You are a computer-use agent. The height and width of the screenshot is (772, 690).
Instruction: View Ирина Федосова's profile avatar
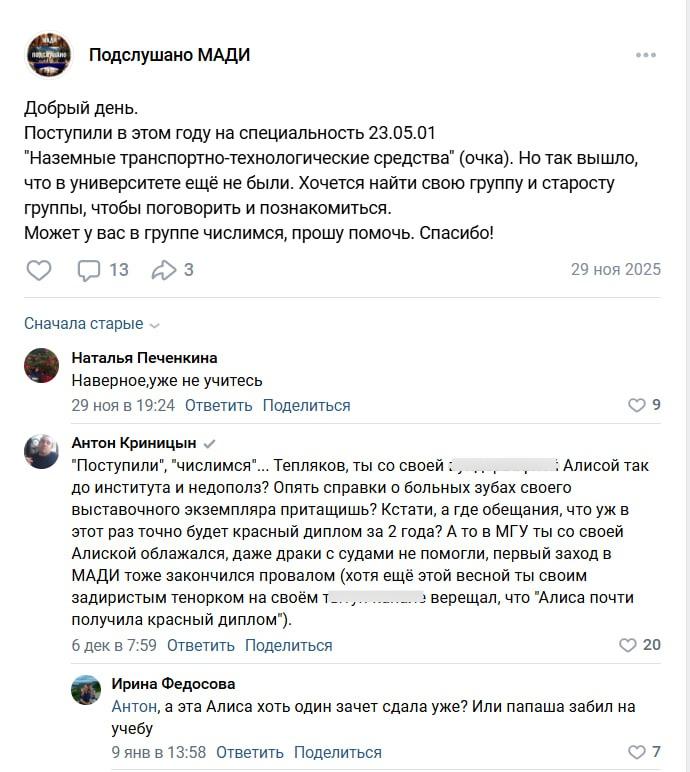86,692
